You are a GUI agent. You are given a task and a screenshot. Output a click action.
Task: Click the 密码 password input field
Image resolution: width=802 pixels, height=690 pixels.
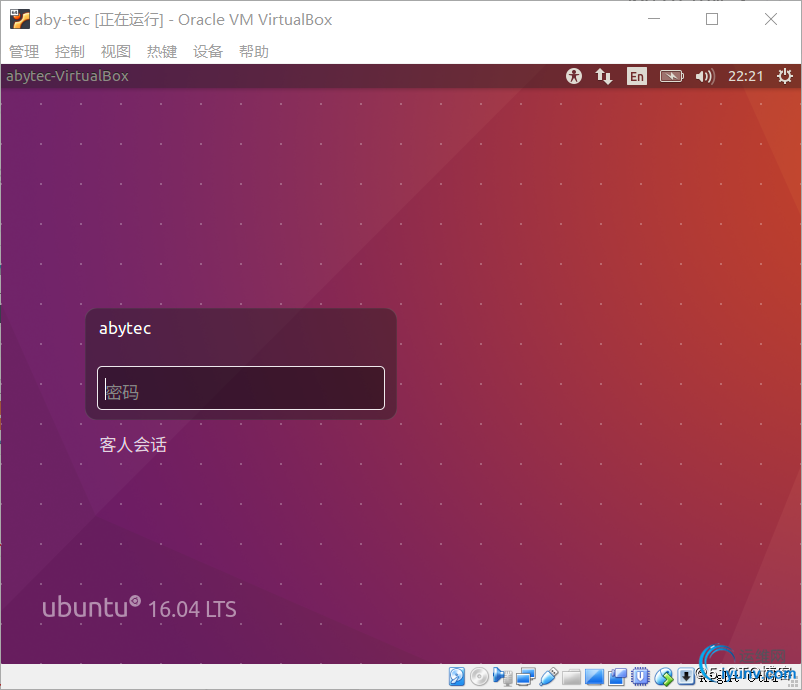click(x=241, y=388)
